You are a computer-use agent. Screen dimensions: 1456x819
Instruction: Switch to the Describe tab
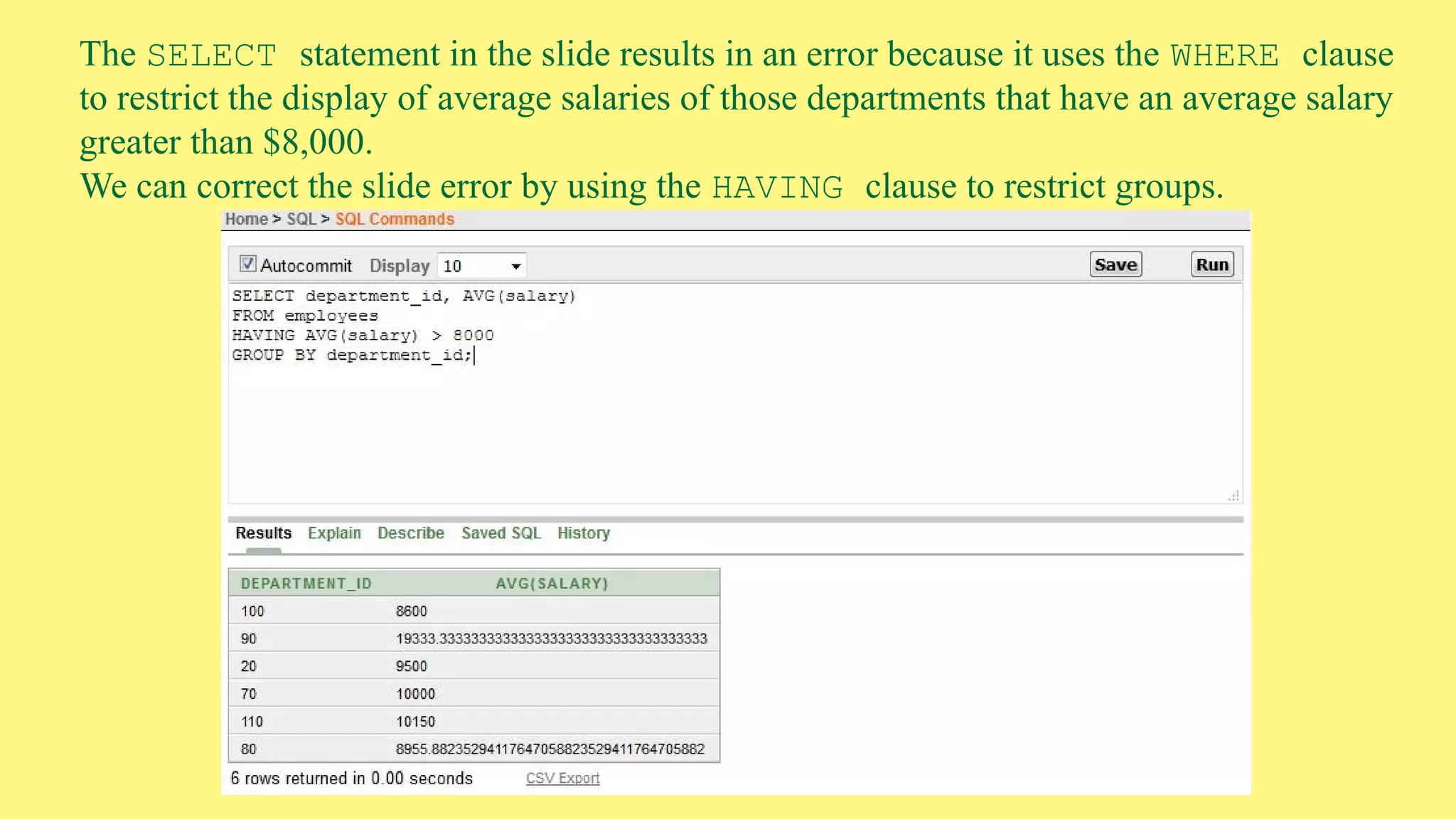411,533
